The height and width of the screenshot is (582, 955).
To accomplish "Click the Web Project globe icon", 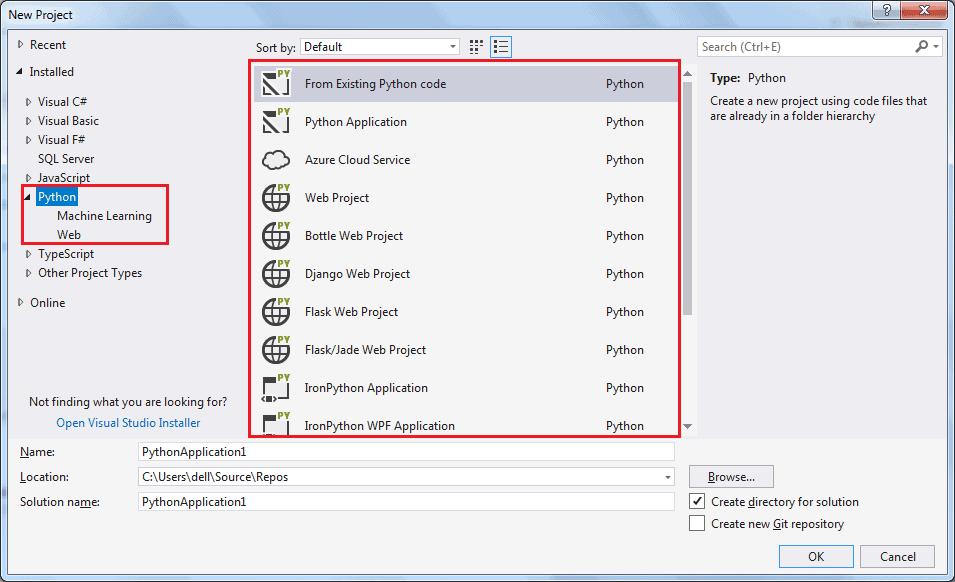I will (276, 197).
